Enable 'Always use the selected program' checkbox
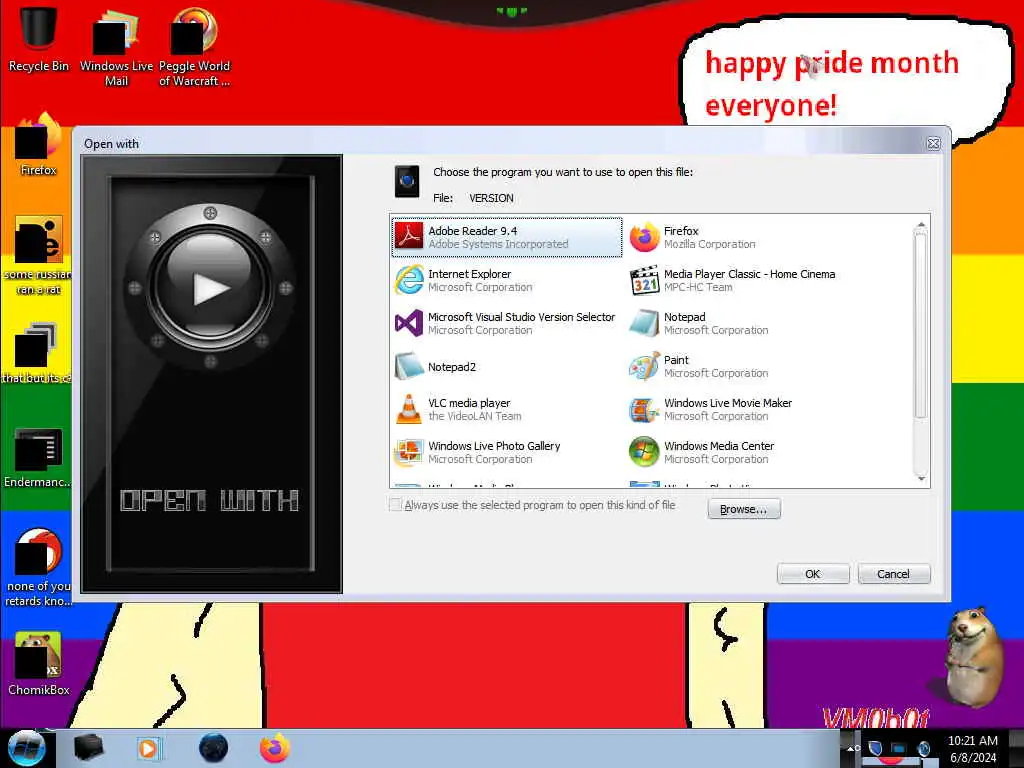This screenshot has width=1024, height=768. pos(395,505)
